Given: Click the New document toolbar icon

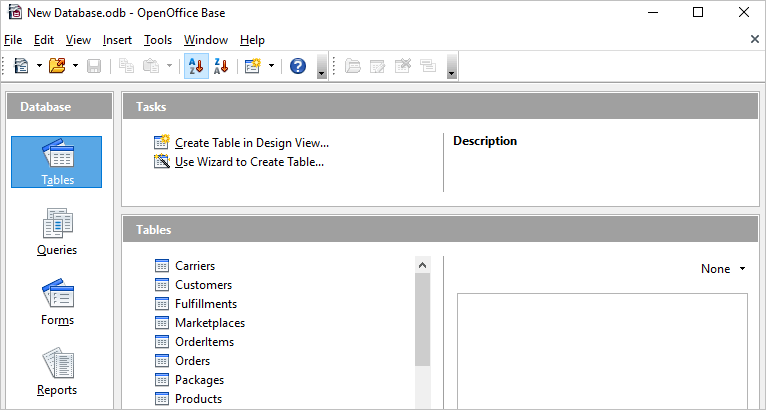Looking at the screenshot, I should click(x=21, y=66).
